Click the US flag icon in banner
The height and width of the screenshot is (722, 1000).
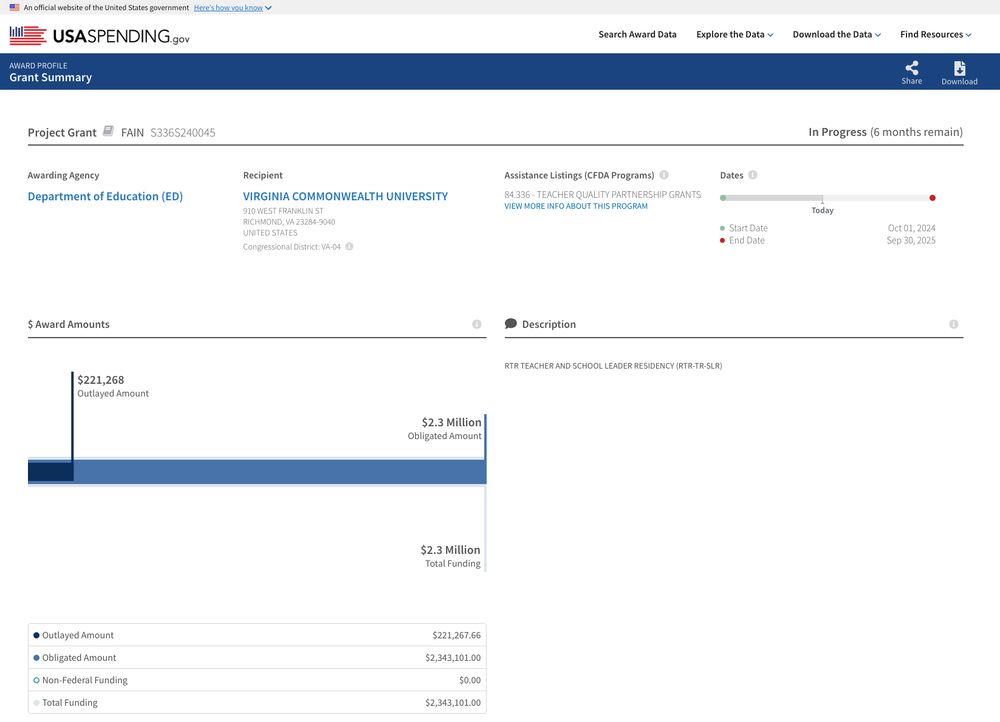(14, 8)
